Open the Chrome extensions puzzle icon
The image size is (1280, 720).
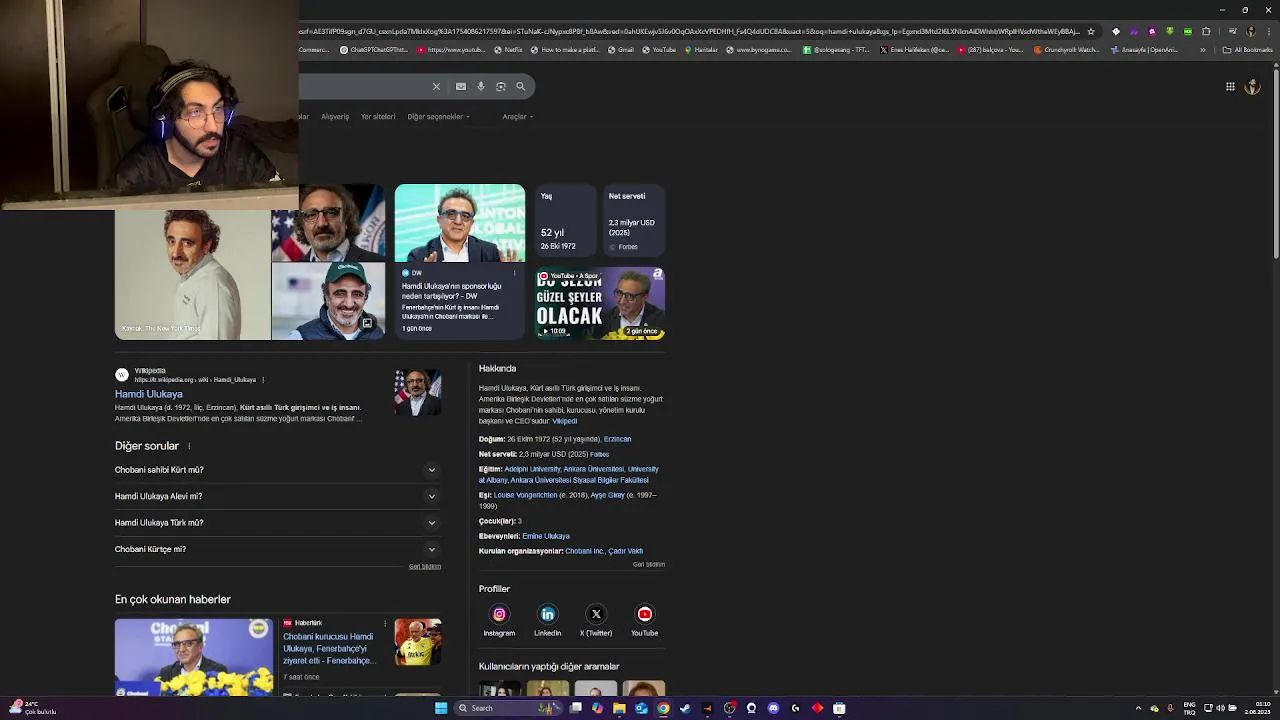pos(1206,31)
